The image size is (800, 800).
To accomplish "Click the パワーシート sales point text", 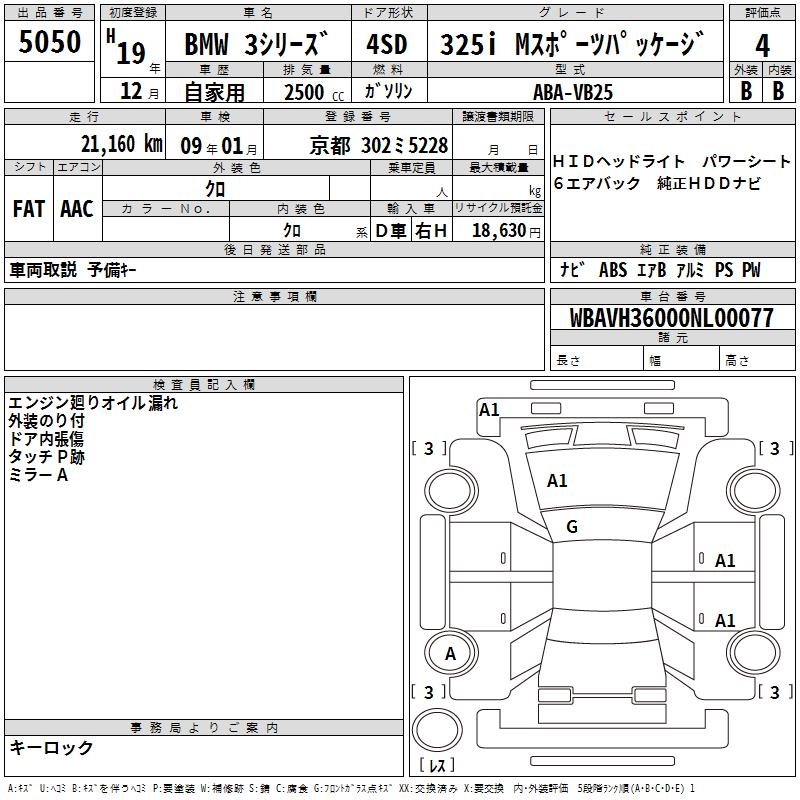I will 746,161.
